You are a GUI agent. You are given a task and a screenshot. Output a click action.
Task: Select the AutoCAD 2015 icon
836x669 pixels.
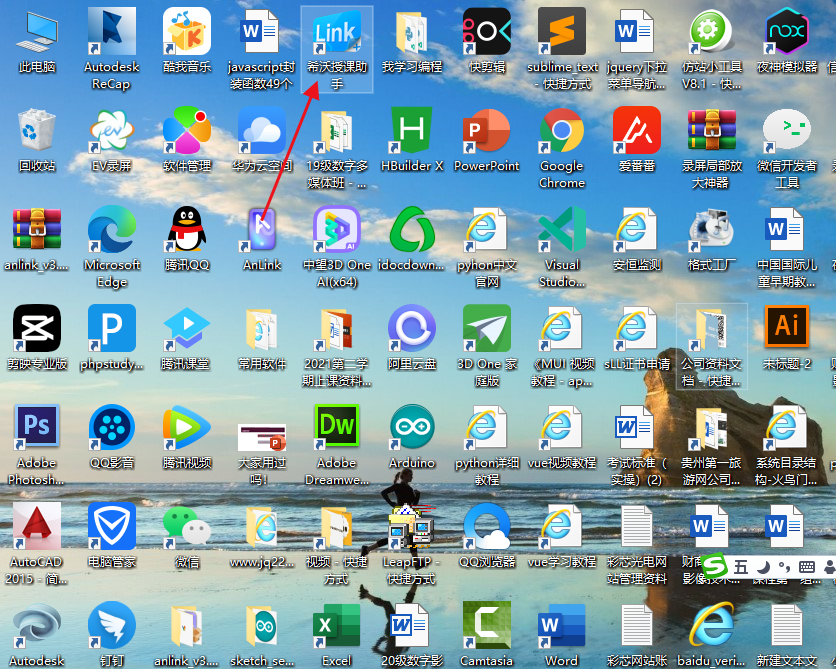point(37,526)
